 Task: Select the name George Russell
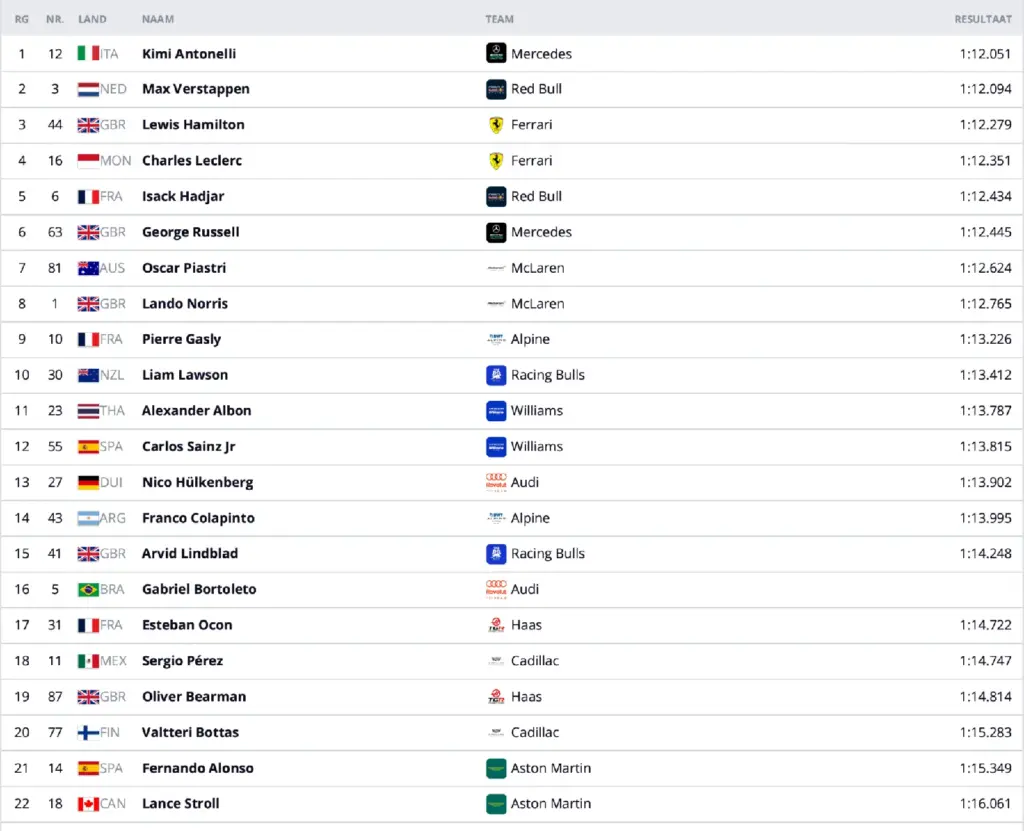(x=191, y=232)
